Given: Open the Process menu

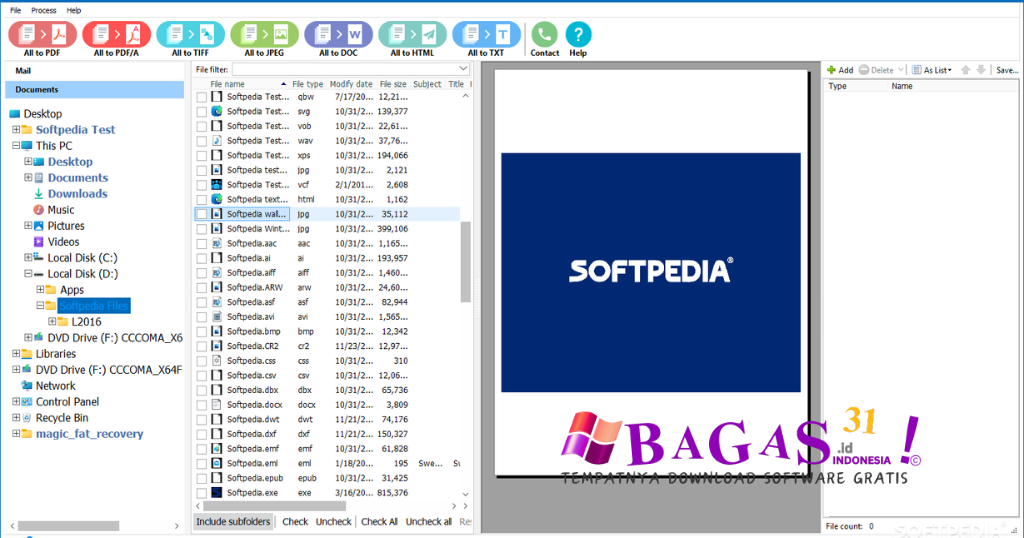Looking at the screenshot, I should (44, 10).
